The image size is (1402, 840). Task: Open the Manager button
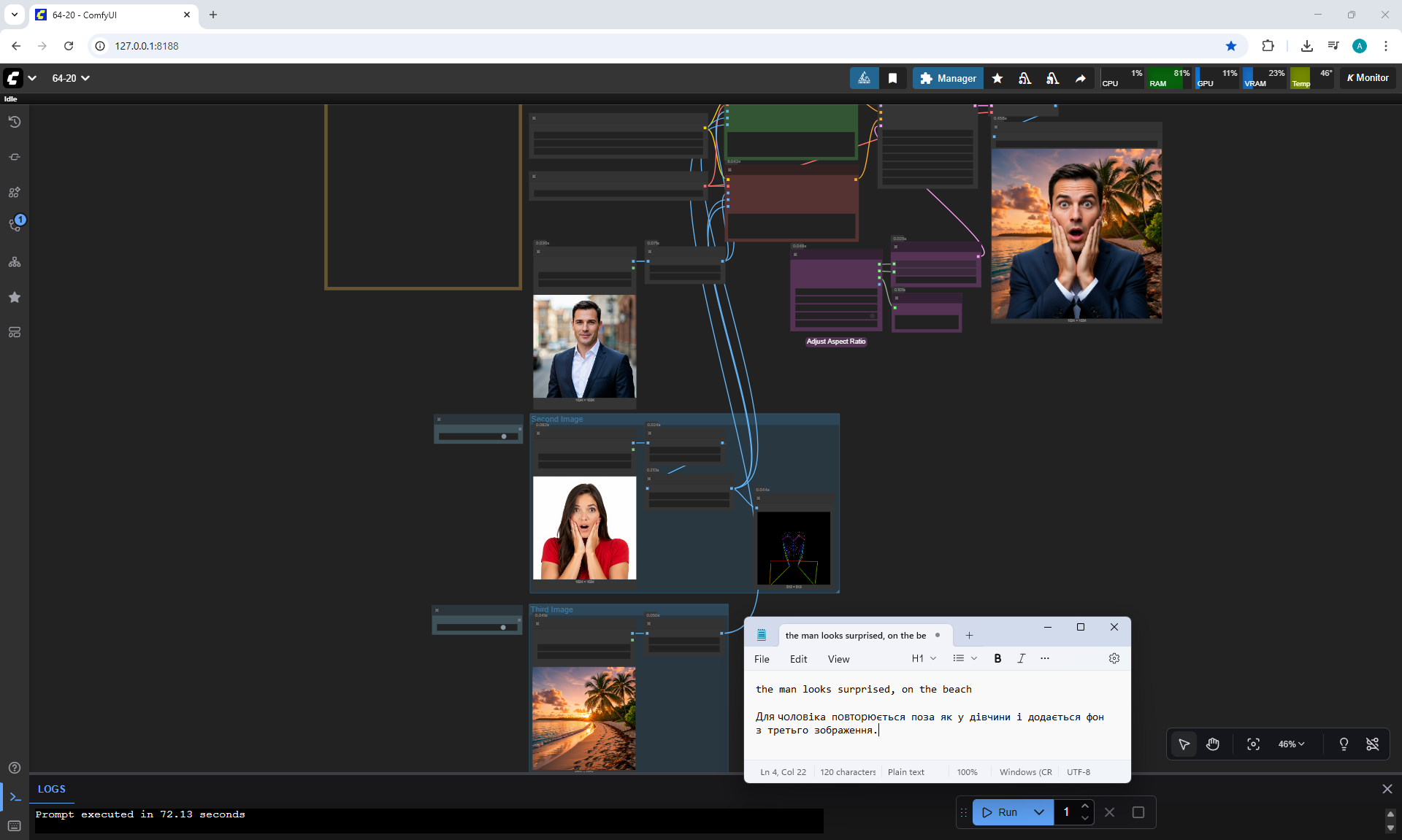[948, 78]
